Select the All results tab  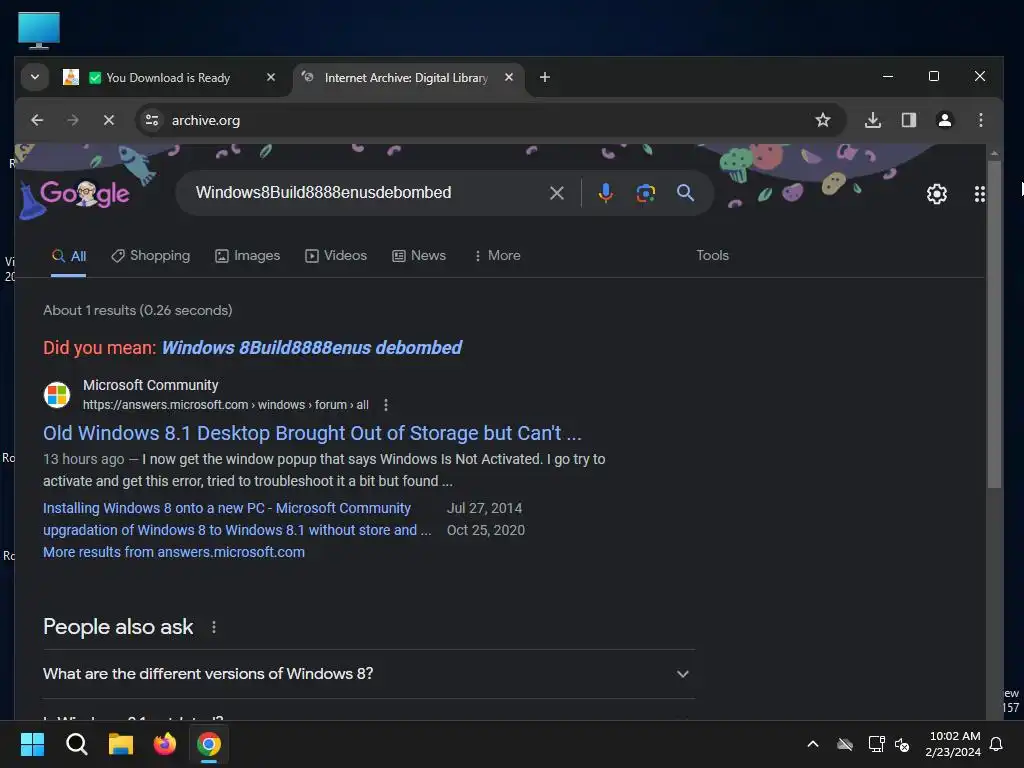coord(69,256)
